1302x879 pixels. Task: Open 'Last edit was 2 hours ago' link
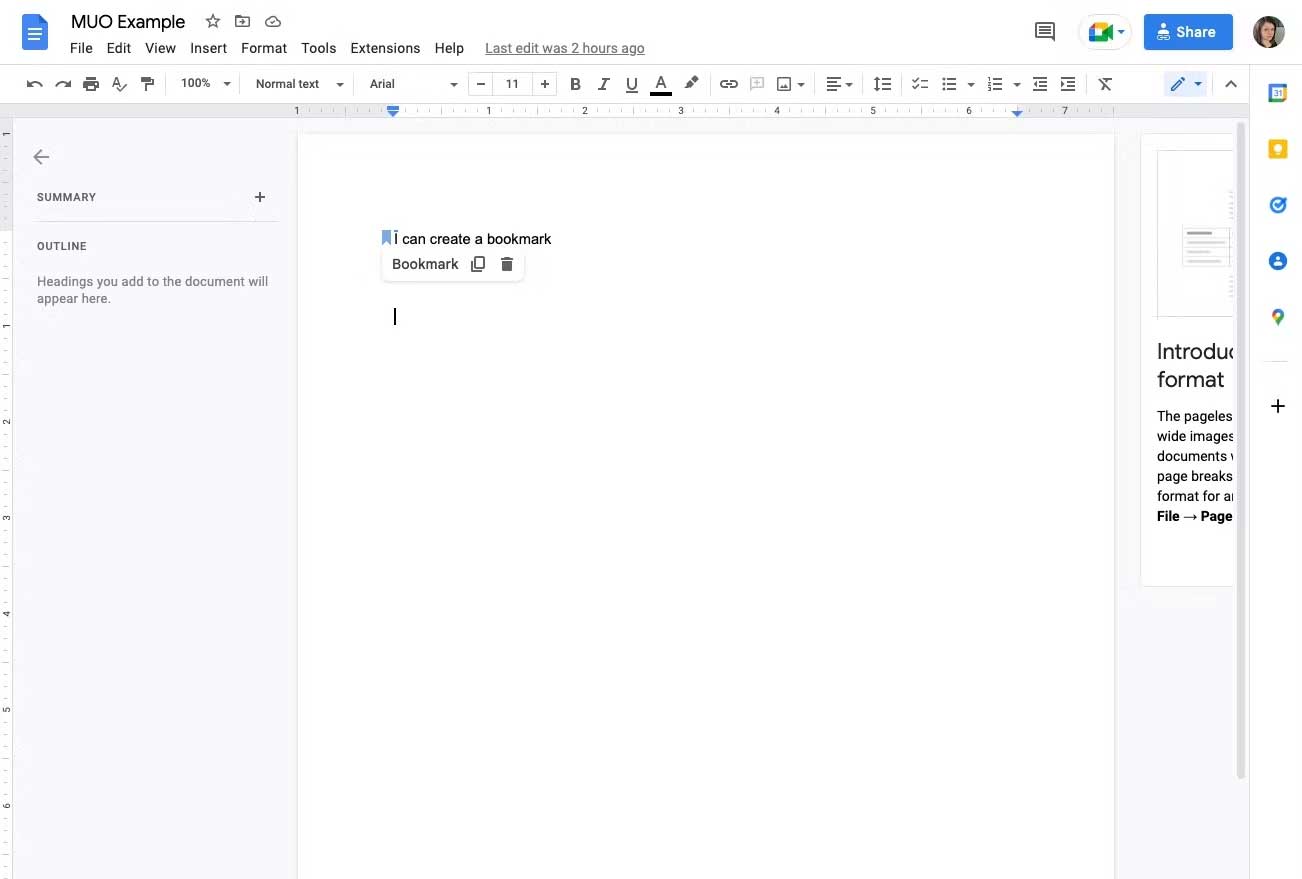tap(564, 48)
